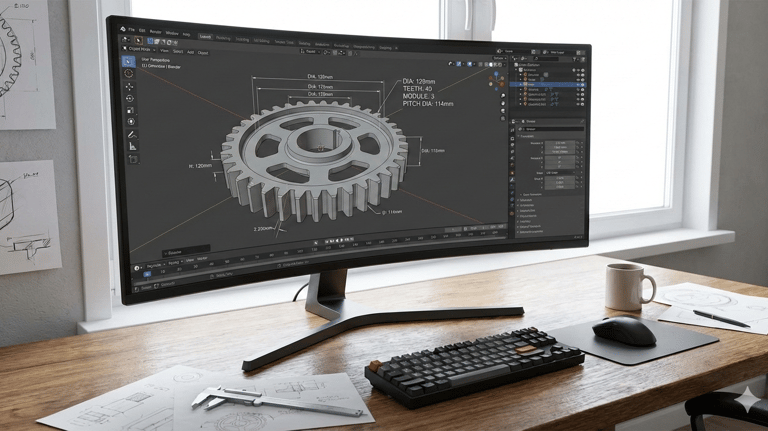Play the animation in the timeline
Screen dimensions: 768x431
click(342, 240)
